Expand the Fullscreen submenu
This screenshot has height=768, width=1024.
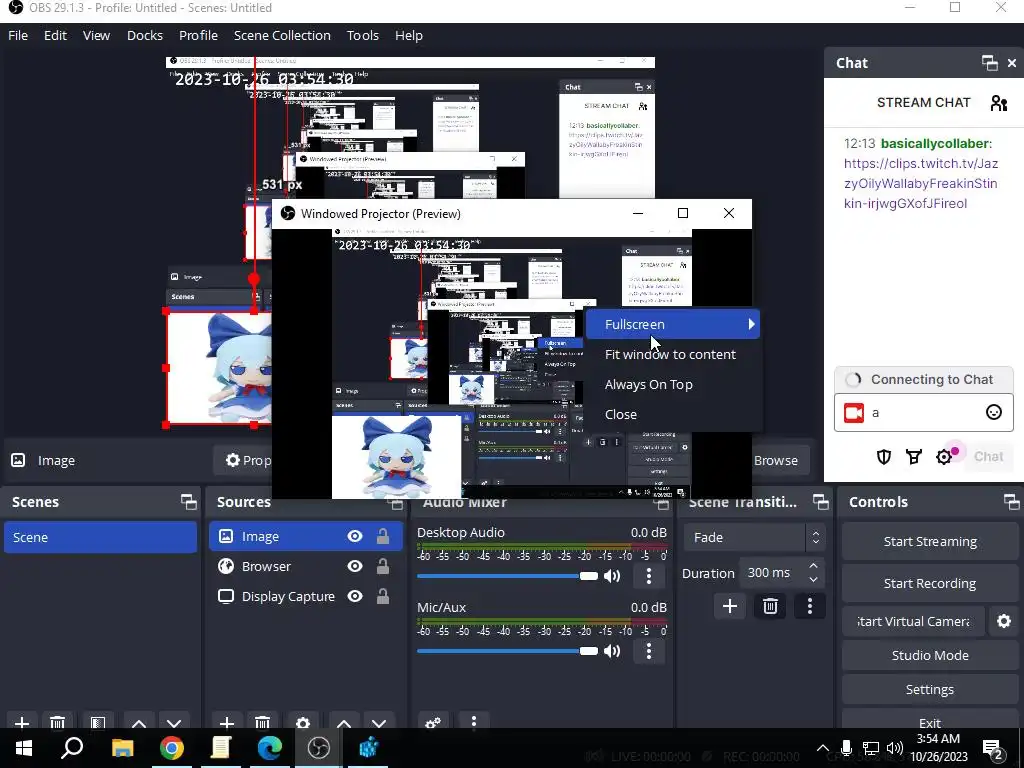pos(673,325)
